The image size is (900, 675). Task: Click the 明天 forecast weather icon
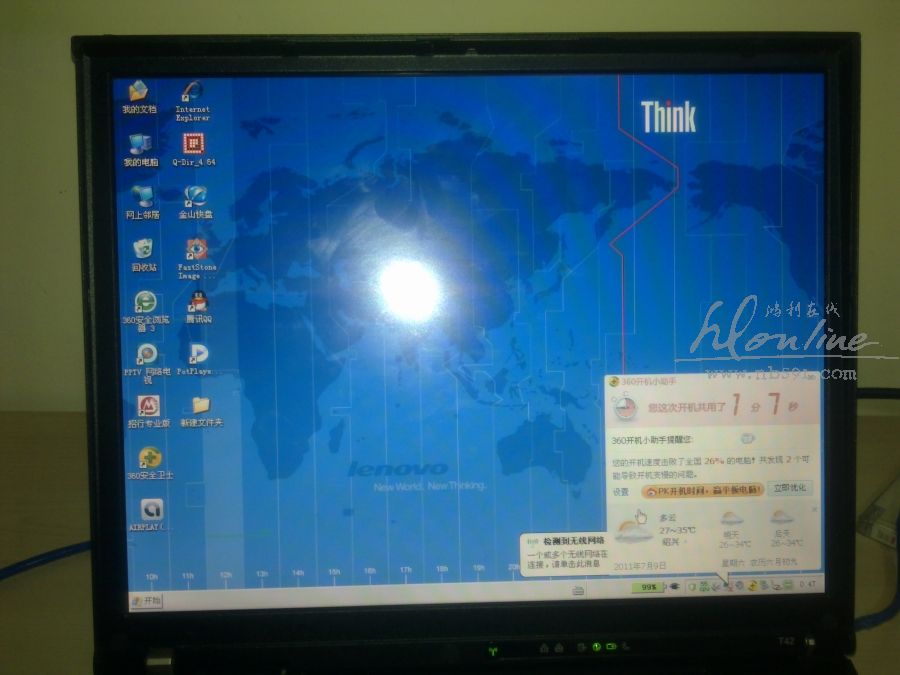click(731, 519)
